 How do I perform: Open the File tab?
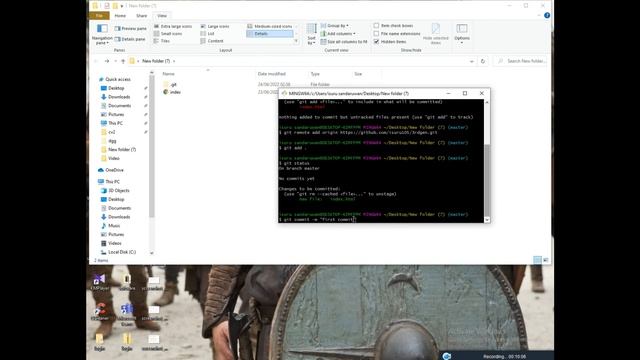99,16
